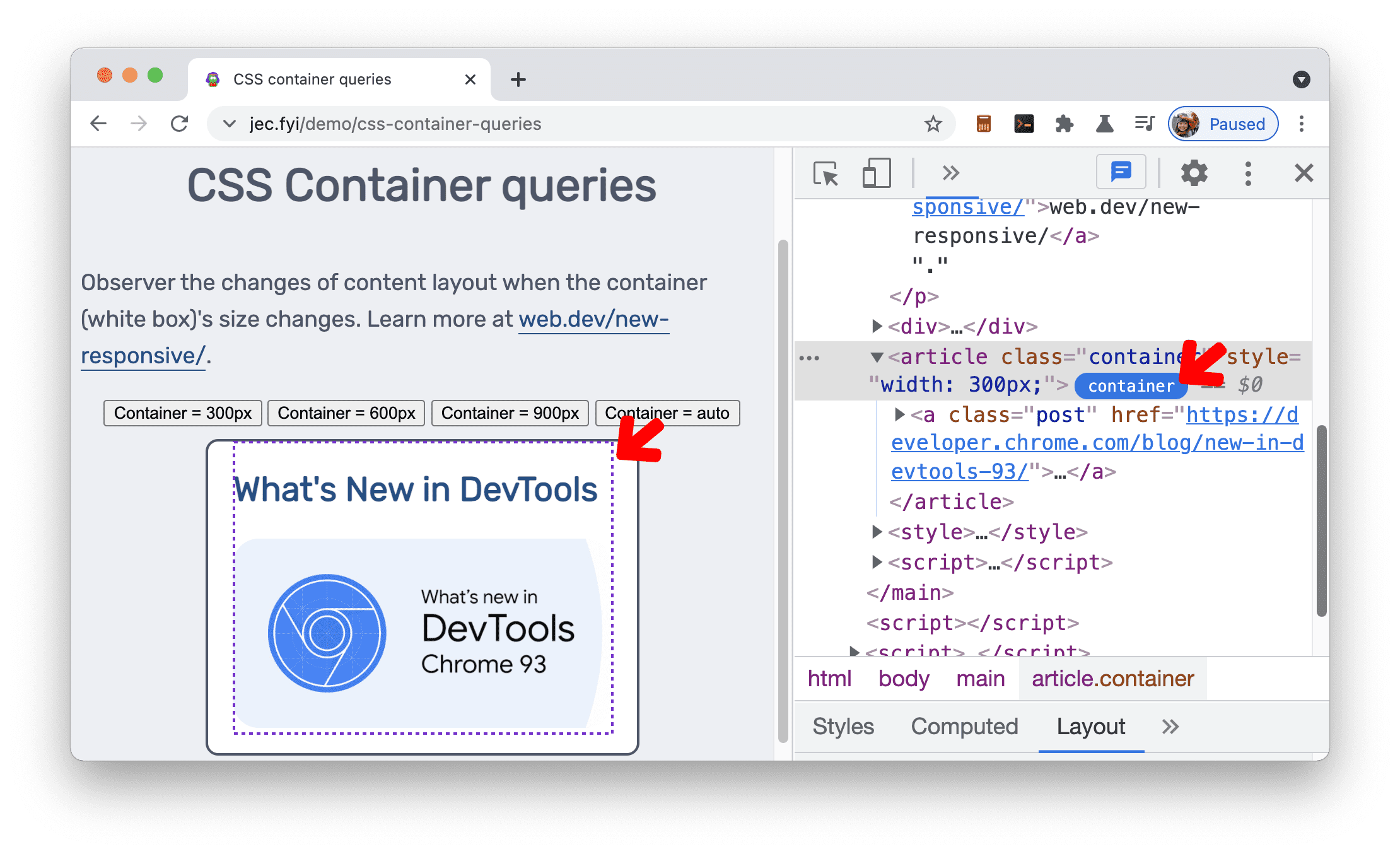
Task: Click the Layout tab in DevTools panel
Action: [x=1091, y=725]
